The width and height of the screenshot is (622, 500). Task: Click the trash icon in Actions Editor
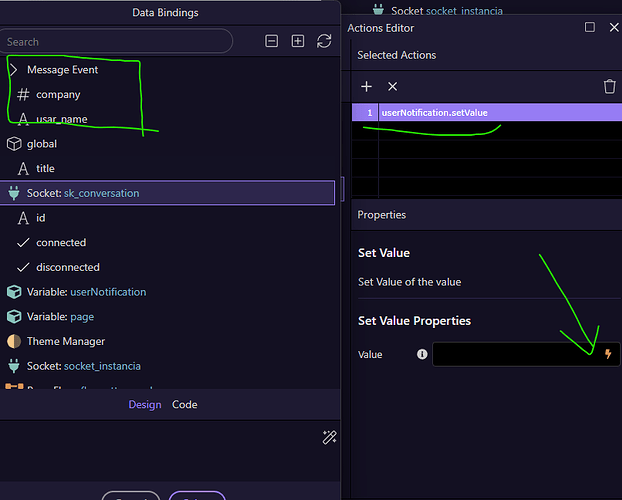(x=609, y=87)
